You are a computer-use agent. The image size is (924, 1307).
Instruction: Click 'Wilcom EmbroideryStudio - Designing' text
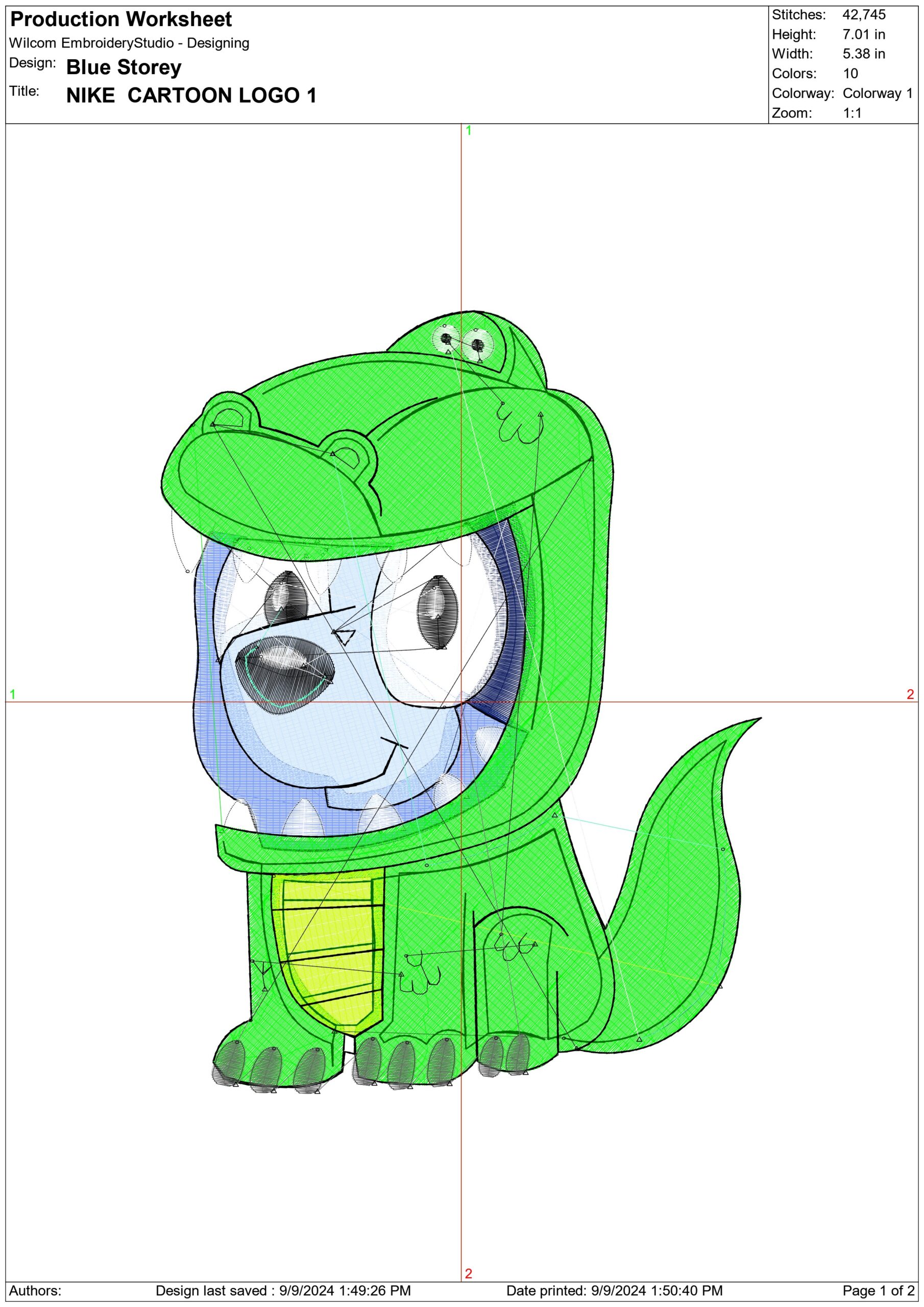129,43
